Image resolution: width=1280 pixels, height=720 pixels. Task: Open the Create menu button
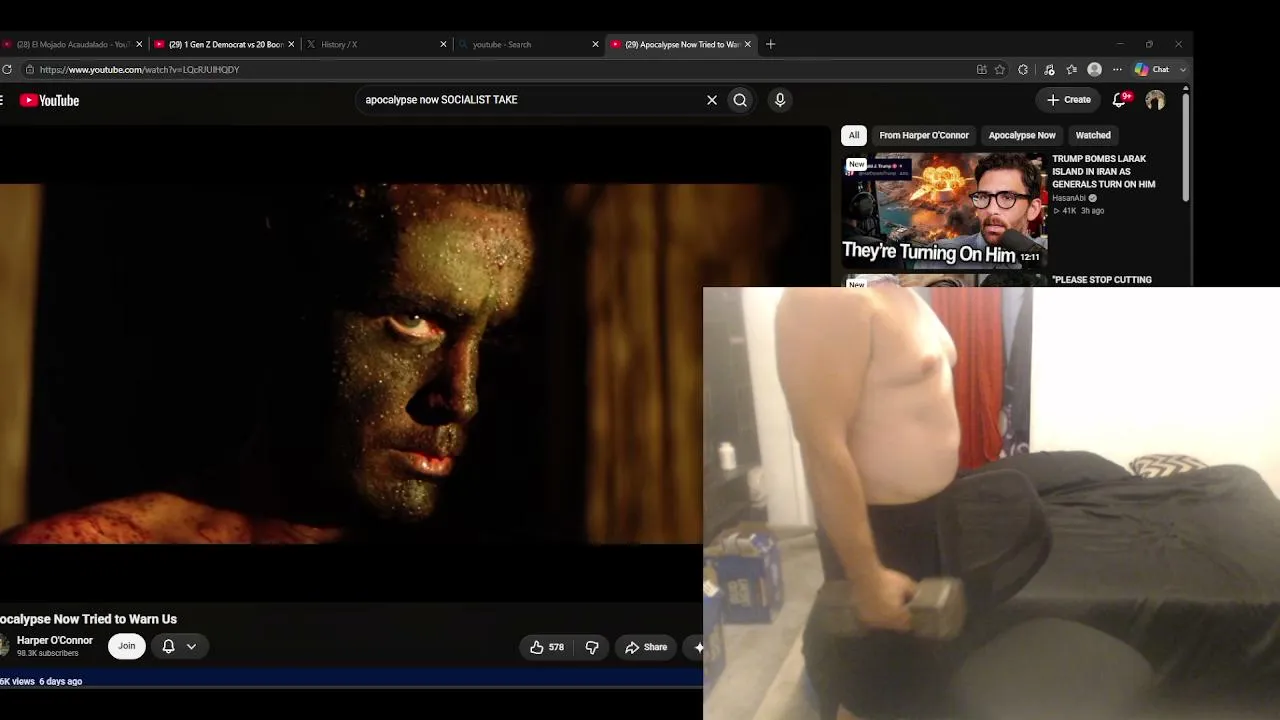[1069, 100]
